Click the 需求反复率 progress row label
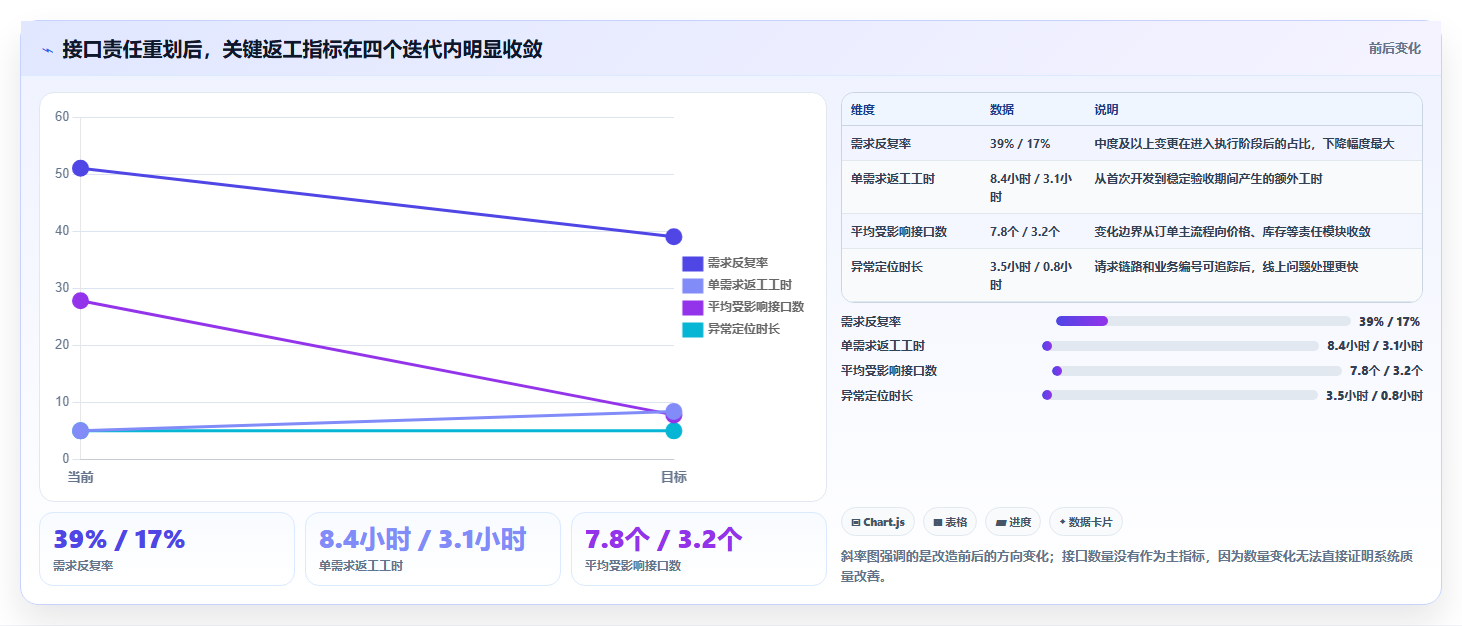This screenshot has width=1462, height=626. [x=871, y=322]
